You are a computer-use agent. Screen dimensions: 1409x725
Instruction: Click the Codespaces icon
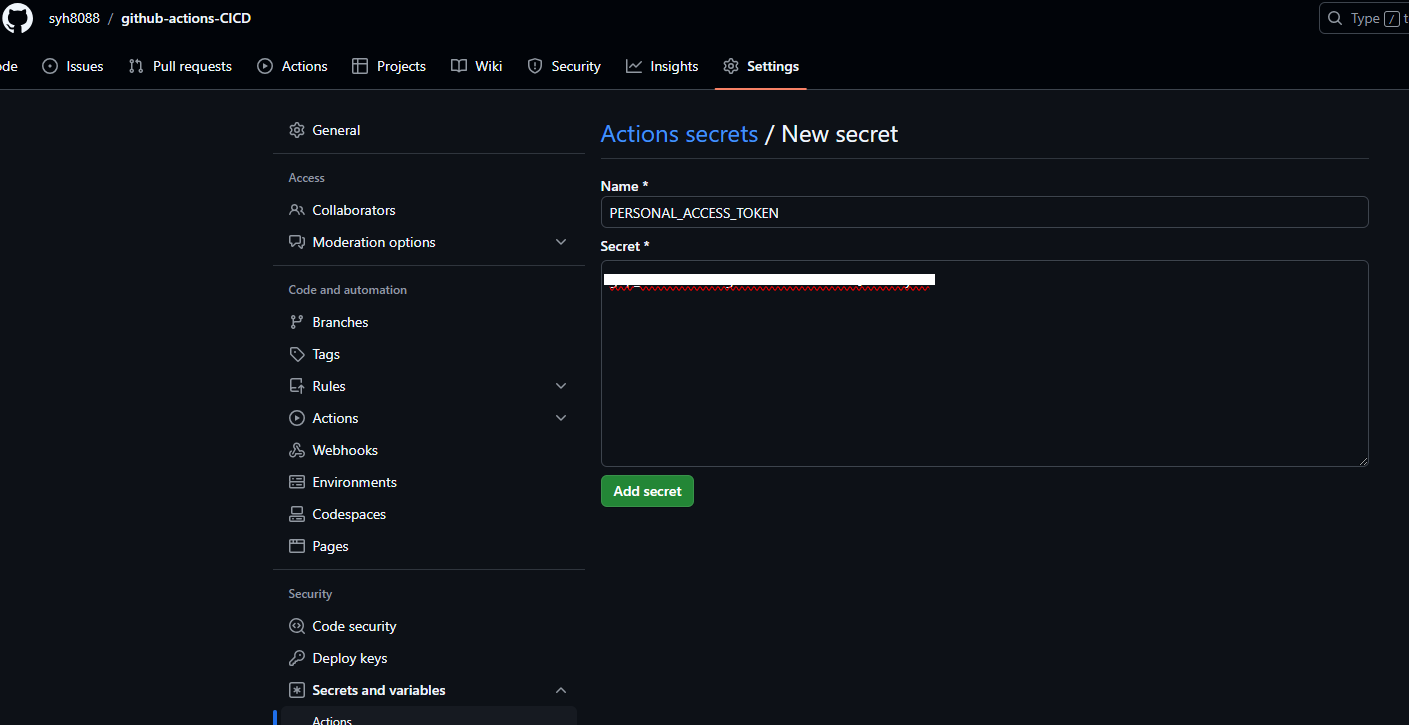[297, 514]
